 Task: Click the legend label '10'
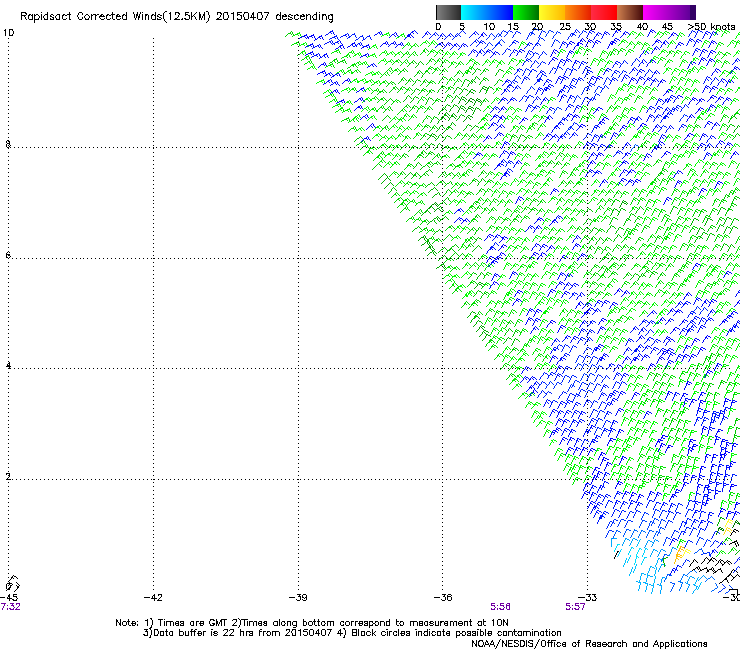(489, 27)
